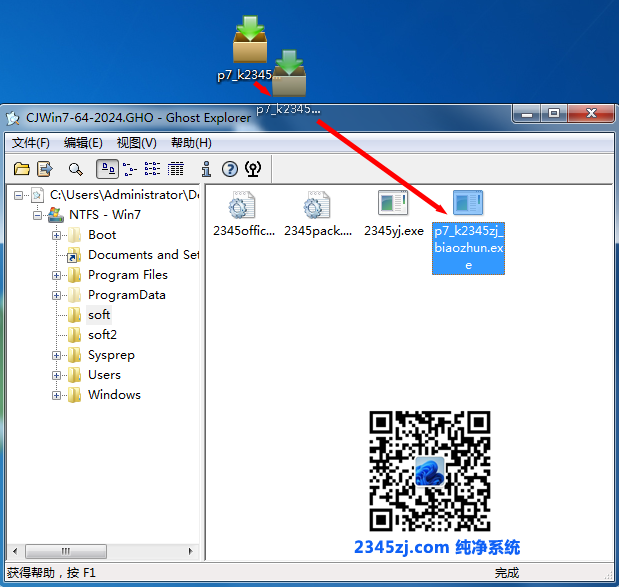Image resolution: width=619 pixels, height=587 pixels.
Task: Click the blue question mark Help icon
Action: (x=230, y=169)
